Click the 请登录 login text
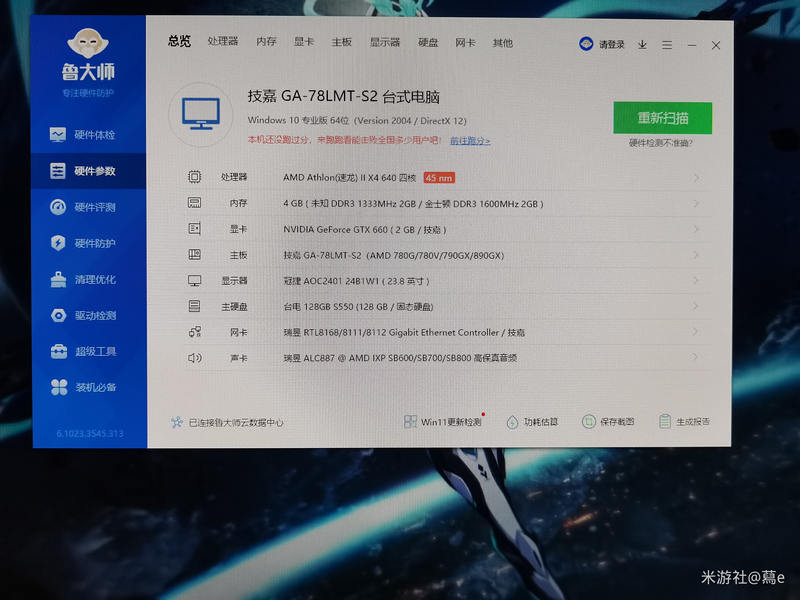 [x=612, y=44]
